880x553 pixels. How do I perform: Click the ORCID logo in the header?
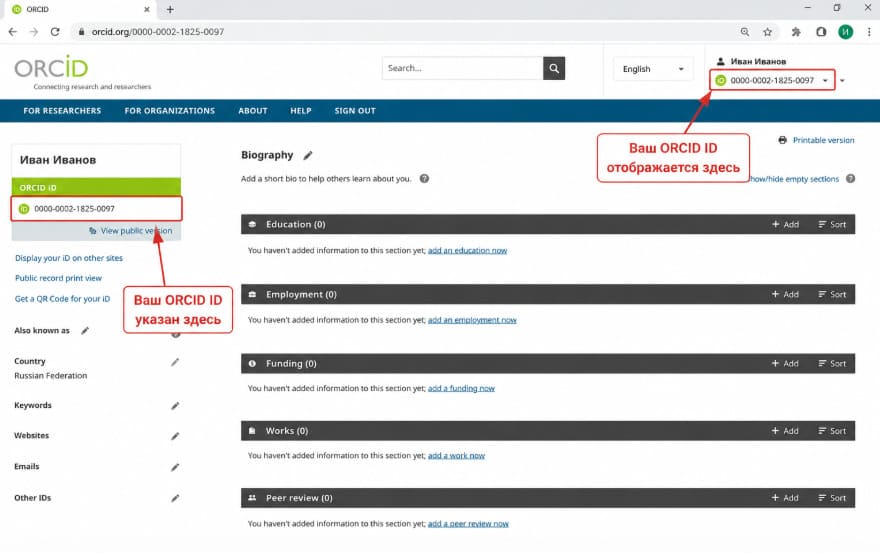click(52, 67)
